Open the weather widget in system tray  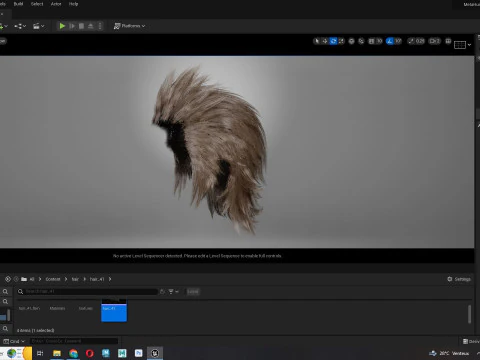pyautogui.click(x=449, y=353)
